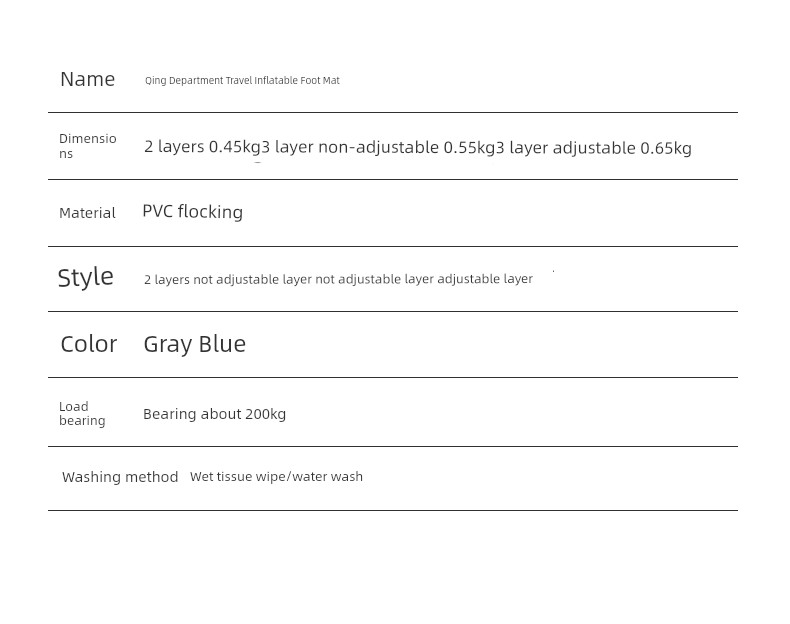The image size is (790, 624).
Task: Click the Dimensions label
Action: click(88, 146)
